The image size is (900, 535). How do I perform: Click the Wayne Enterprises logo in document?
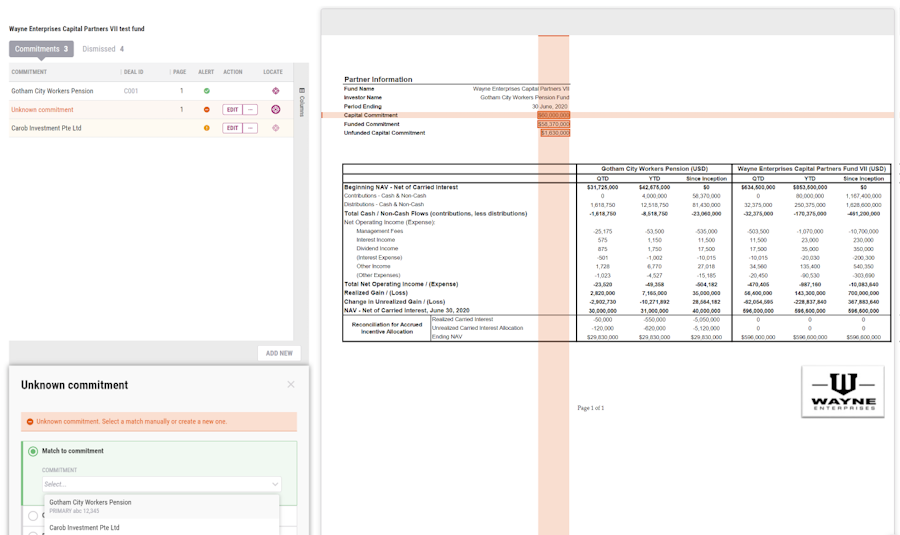843,391
